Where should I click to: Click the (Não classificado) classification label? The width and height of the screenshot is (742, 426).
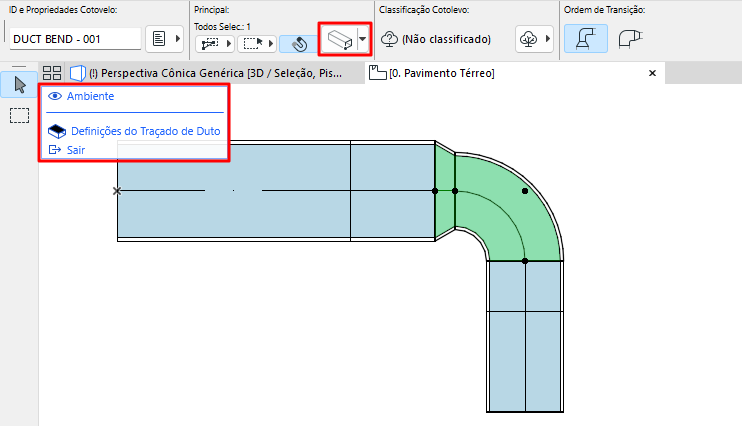coord(446,39)
